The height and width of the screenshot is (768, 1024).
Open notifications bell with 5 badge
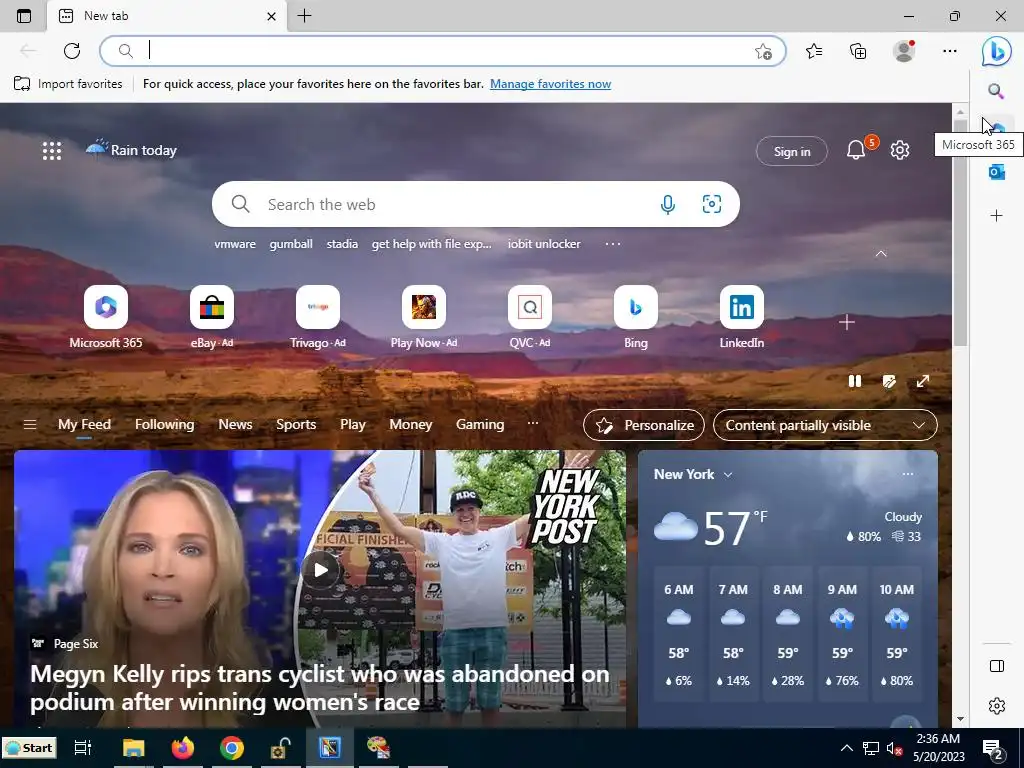click(856, 150)
